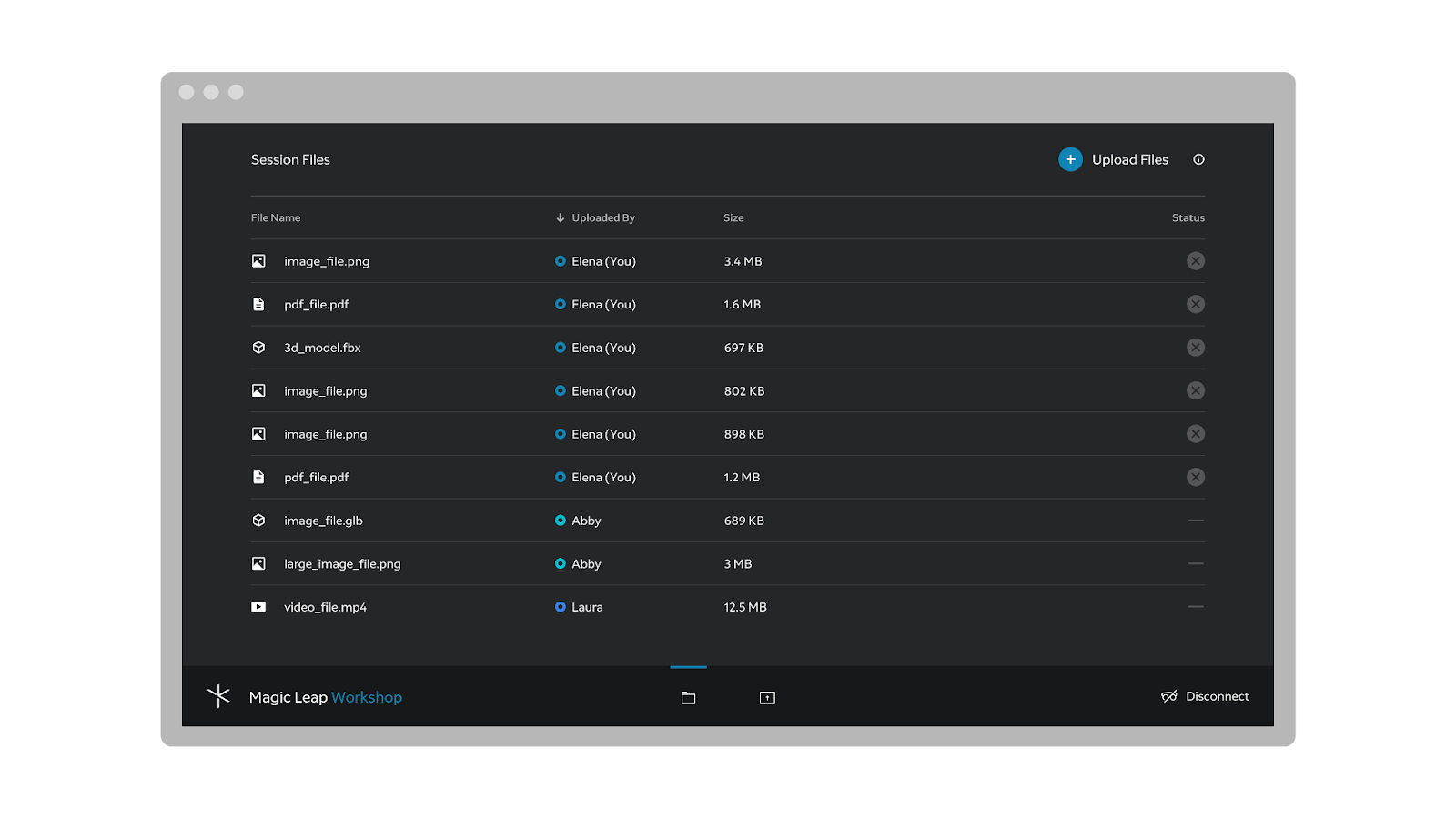Click the Status column header
1456x819 pixels.
click(1188, 217)
